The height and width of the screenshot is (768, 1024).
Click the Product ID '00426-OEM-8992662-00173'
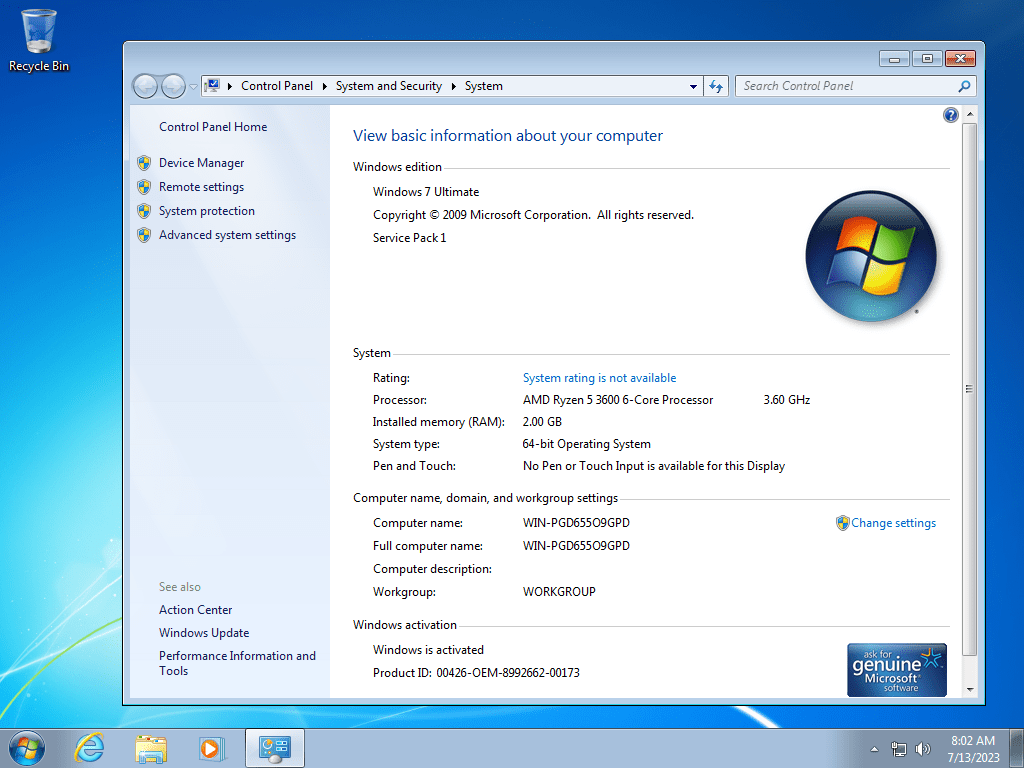(x=508, y=673)
